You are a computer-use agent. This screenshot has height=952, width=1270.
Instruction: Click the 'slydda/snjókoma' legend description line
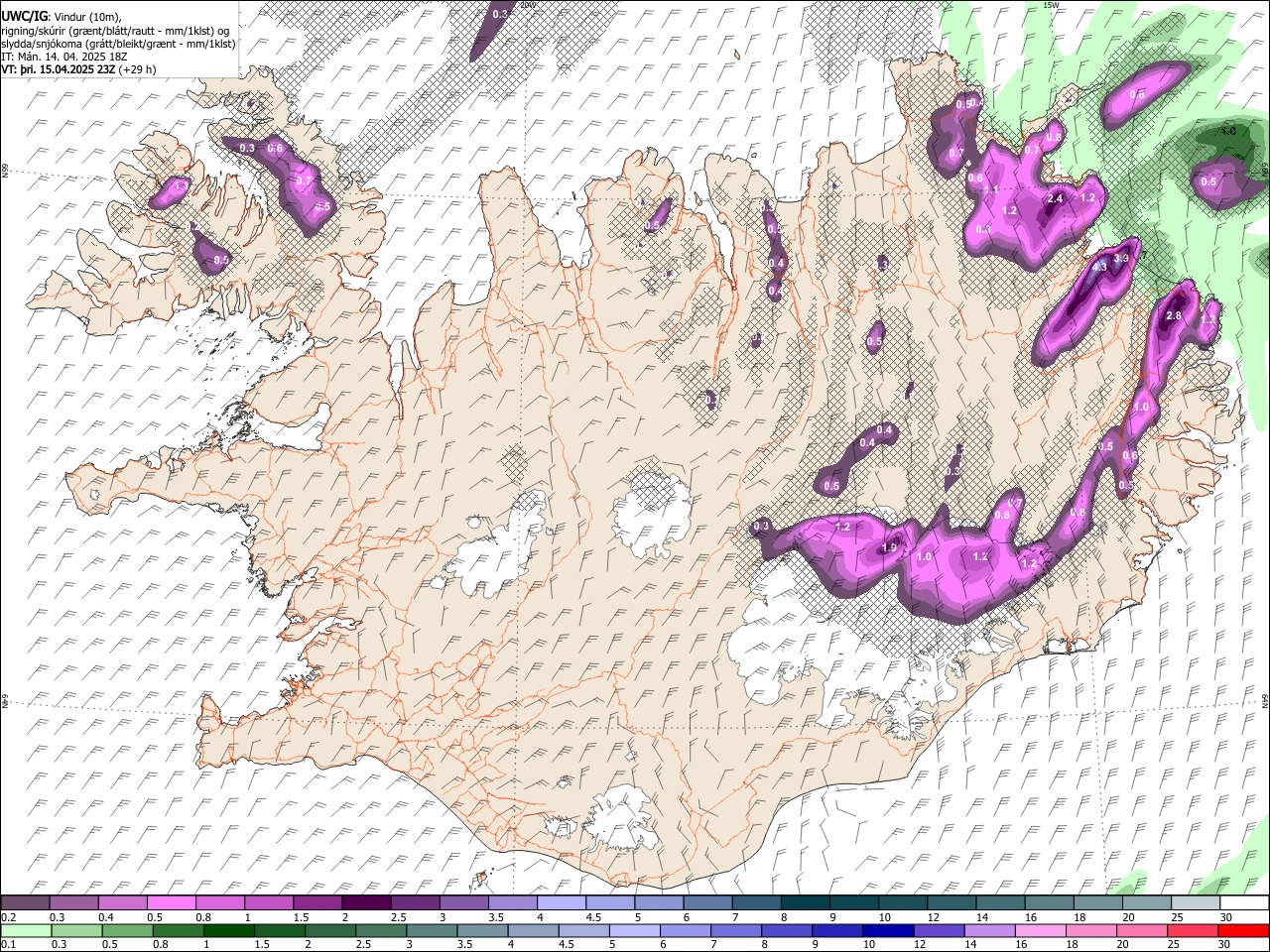coord(119,44)
